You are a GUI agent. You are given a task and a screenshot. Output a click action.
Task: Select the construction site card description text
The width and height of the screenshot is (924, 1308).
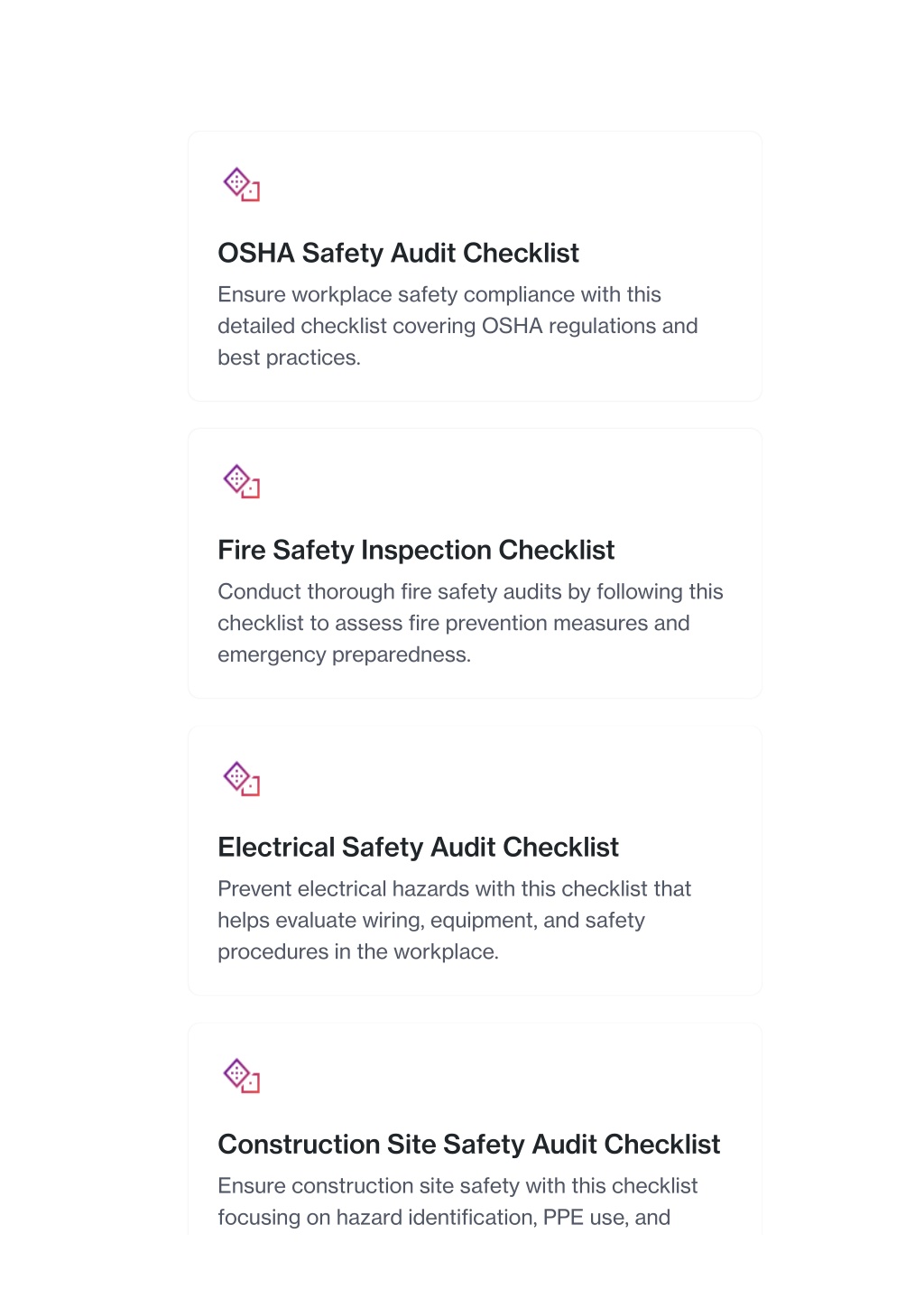[x=457, y=1201]
